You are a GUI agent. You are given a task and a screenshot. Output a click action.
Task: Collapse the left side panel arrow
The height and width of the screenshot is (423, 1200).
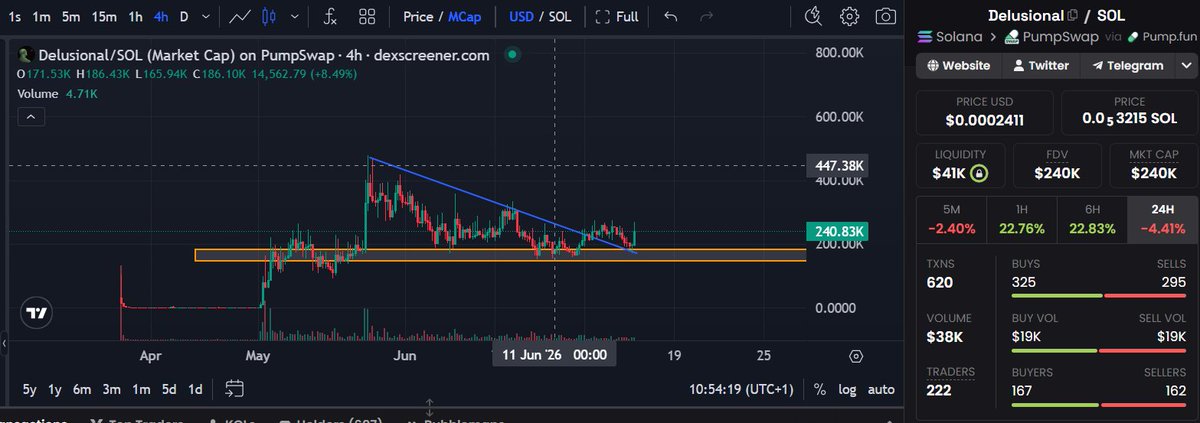click(x=3, y=344)
